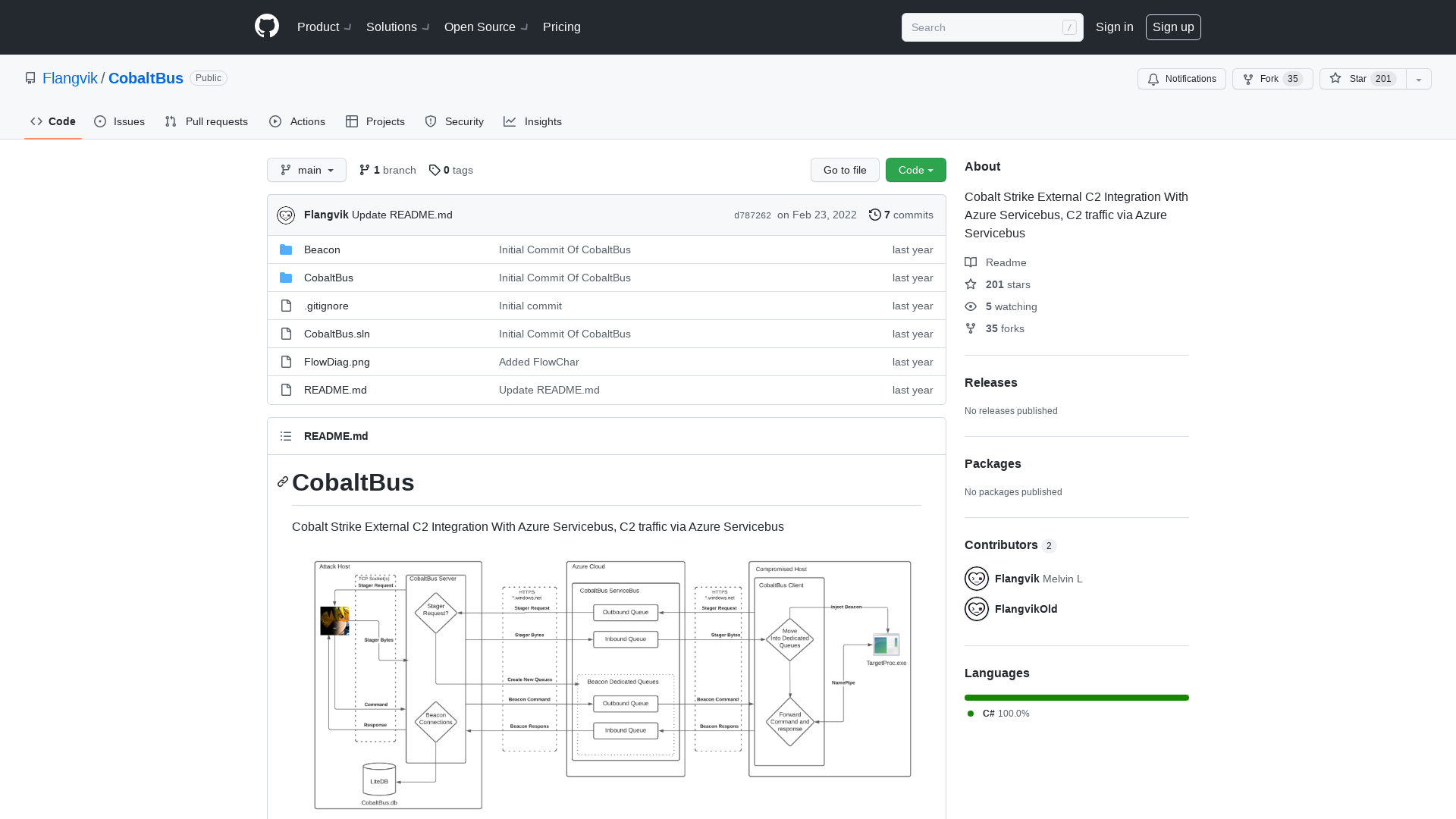Click the eye icon beside 5 watching
The height and width of the screenshot is (819, 1456).
[x=971, y=306]
